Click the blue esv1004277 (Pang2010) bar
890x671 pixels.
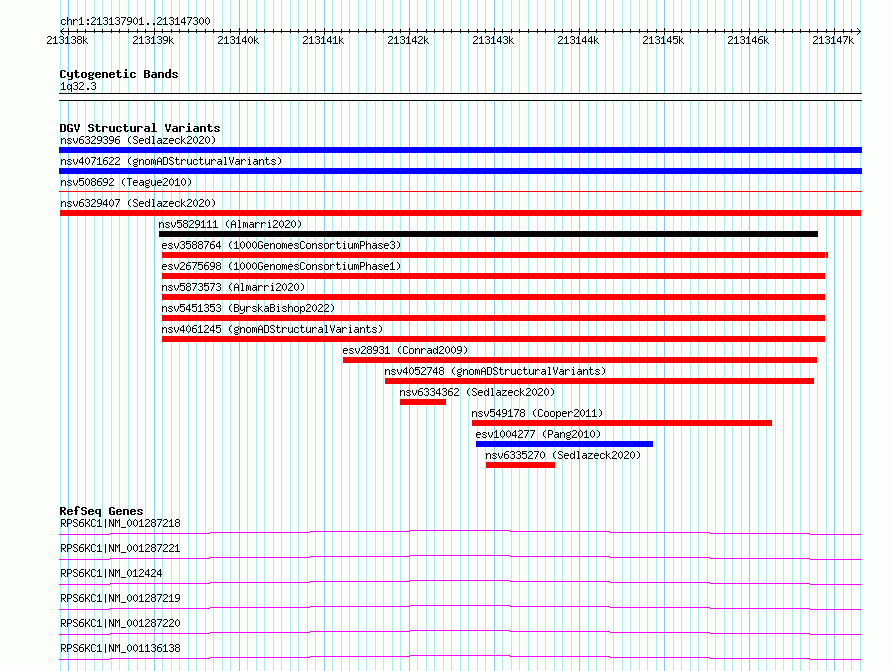(x=564, y=444)
